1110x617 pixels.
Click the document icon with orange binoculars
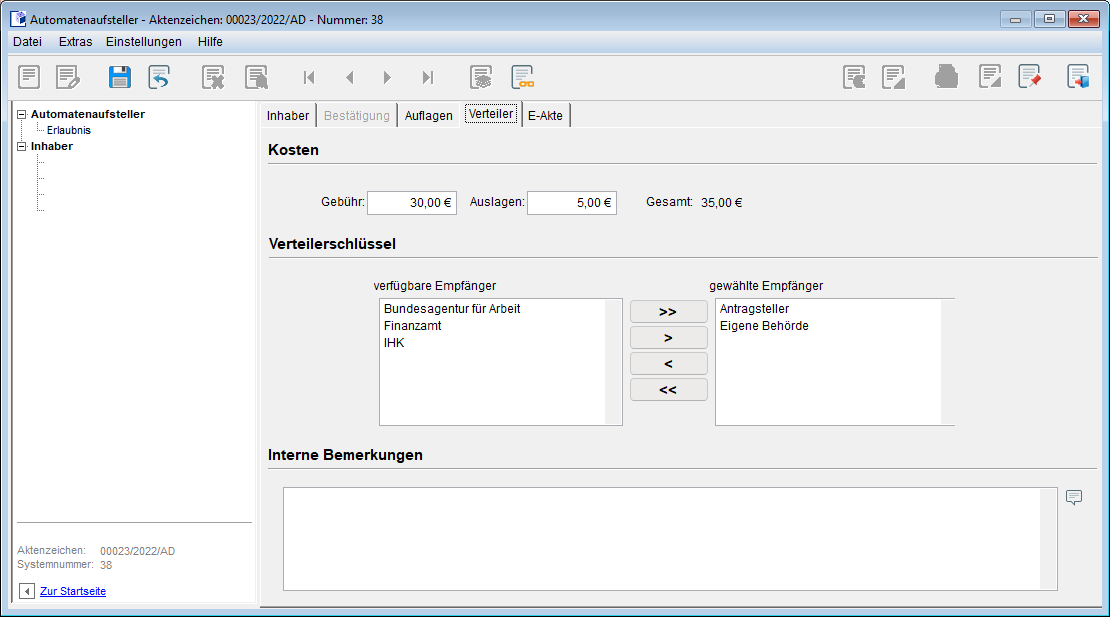click(x=522, y=77)
